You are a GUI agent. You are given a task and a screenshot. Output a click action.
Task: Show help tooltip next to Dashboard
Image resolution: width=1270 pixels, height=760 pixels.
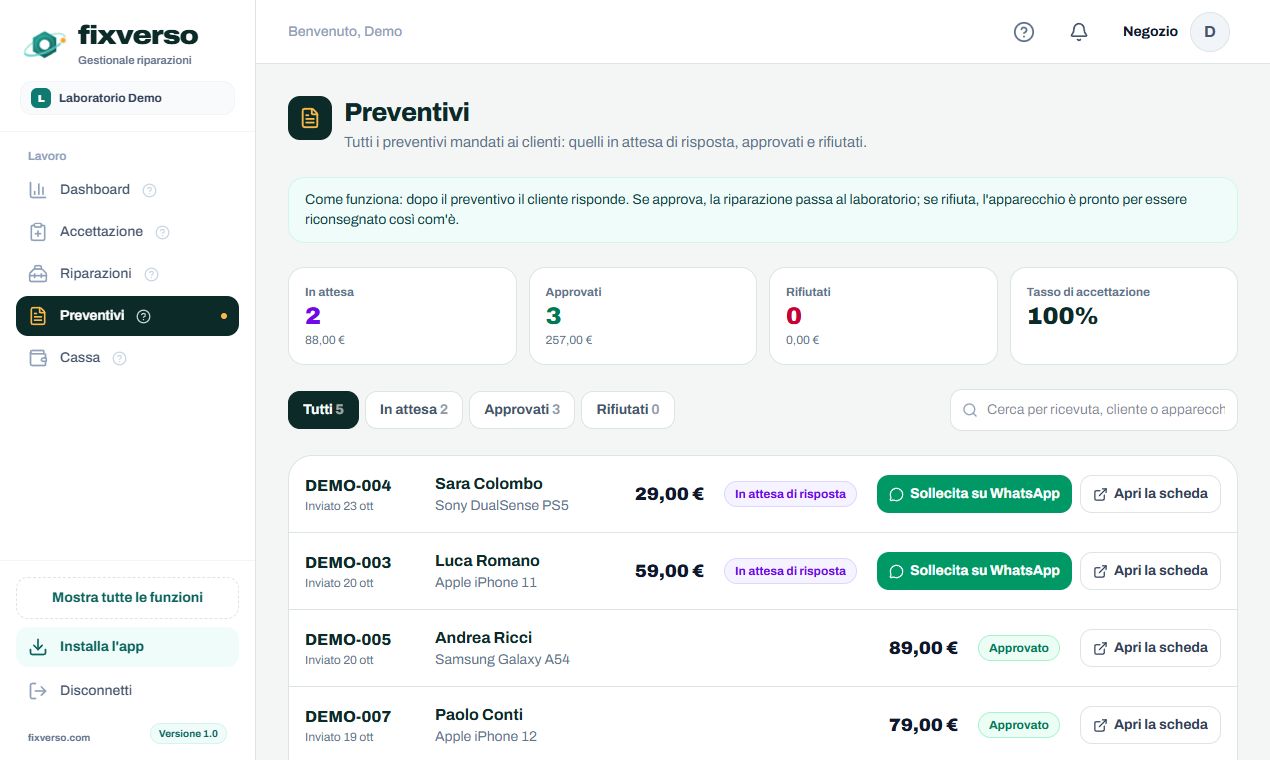(x=150, y=190)
